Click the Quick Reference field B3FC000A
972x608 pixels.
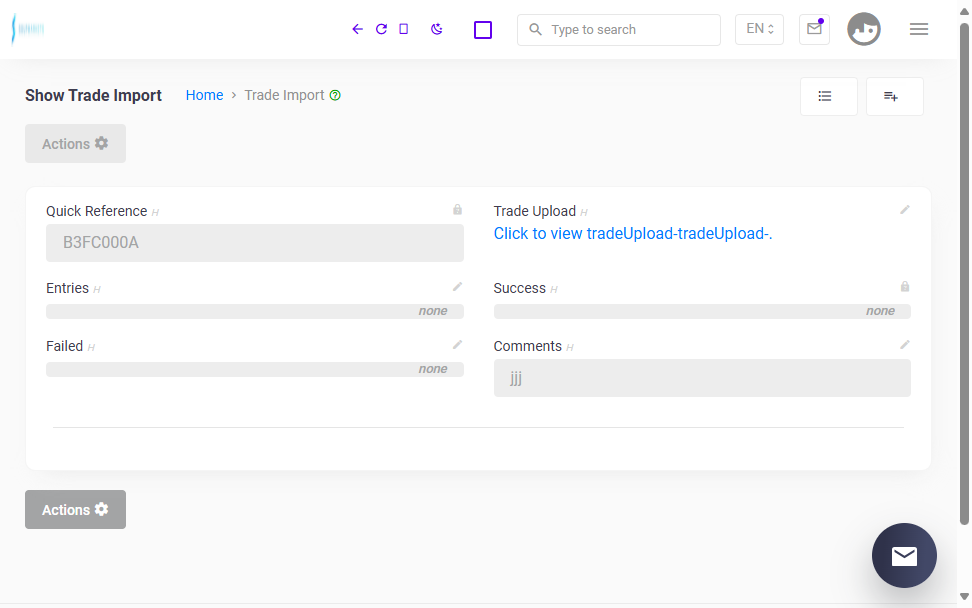tap(255, 243)
